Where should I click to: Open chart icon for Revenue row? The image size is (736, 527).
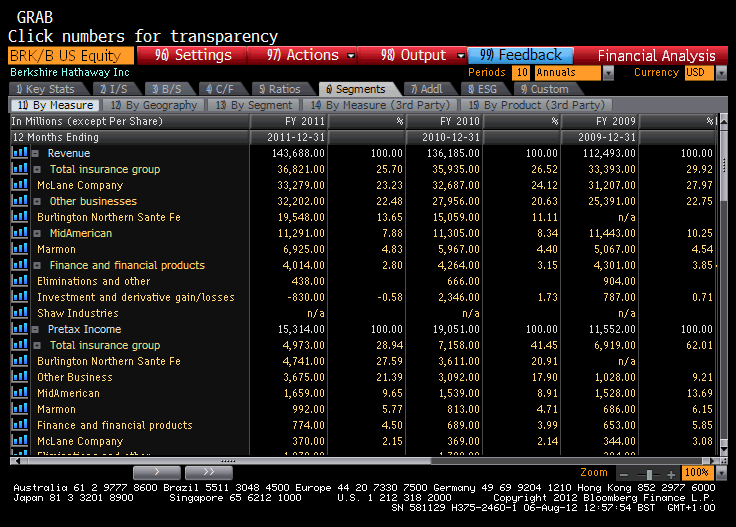20,153
